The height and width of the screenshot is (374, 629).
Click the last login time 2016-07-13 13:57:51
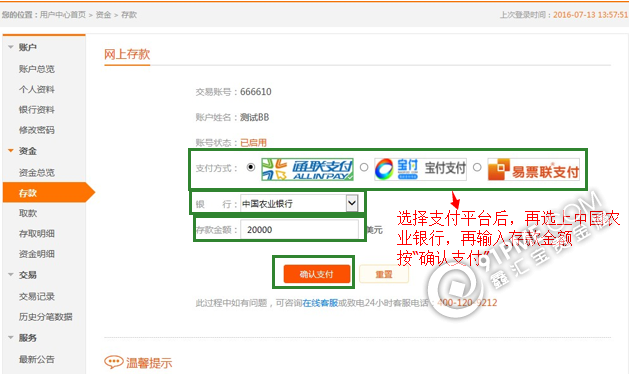(x=590, y=15)
